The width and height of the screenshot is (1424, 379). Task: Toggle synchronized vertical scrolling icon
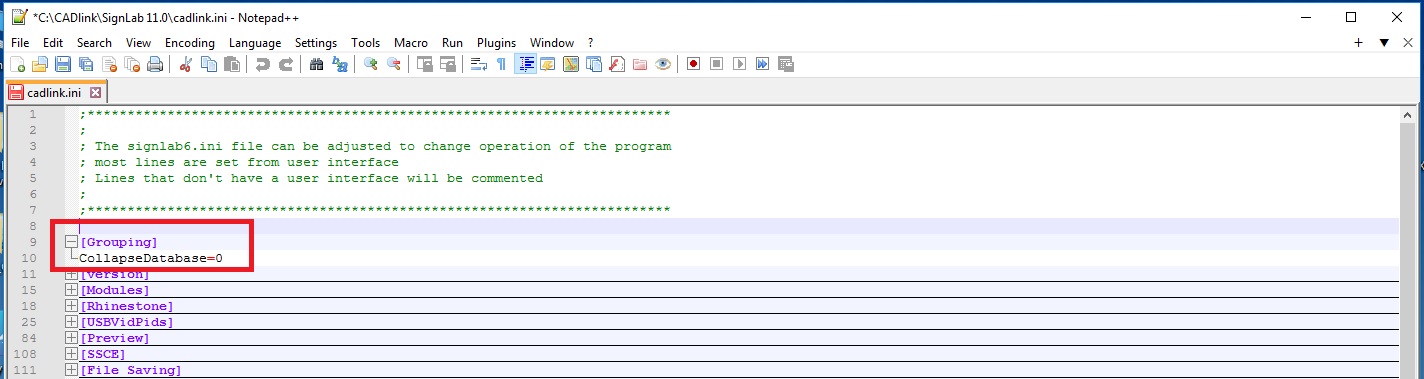[x=424, y=64]
